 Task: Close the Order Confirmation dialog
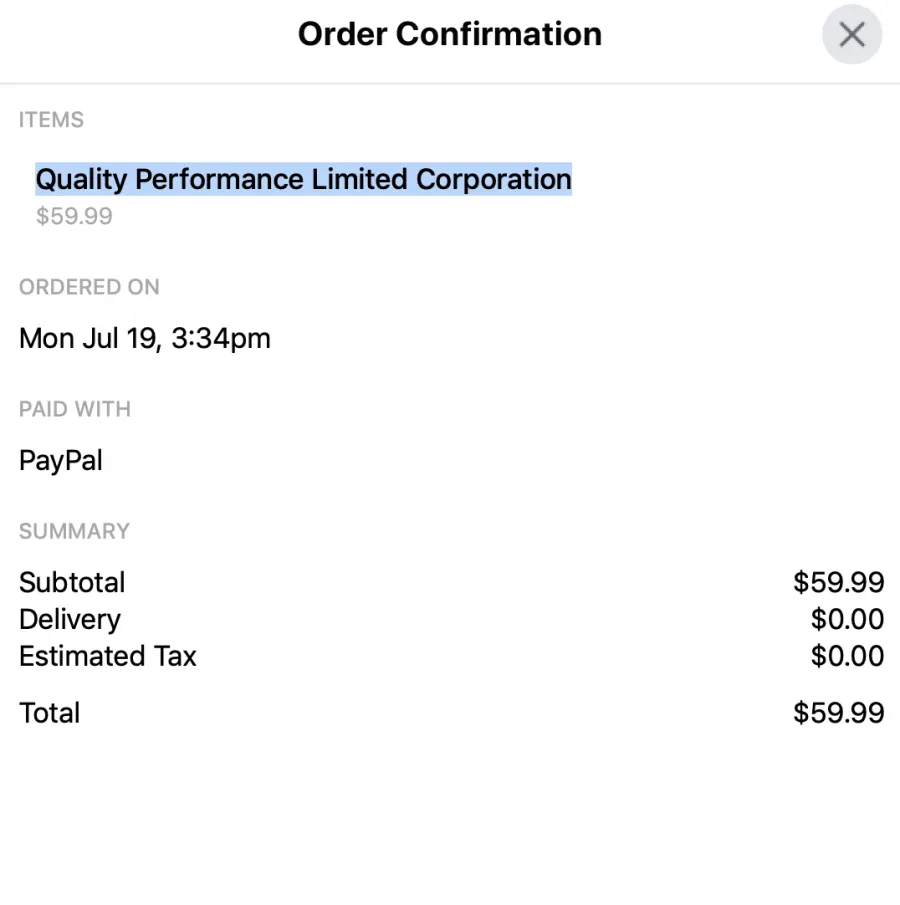pos(852,35)
